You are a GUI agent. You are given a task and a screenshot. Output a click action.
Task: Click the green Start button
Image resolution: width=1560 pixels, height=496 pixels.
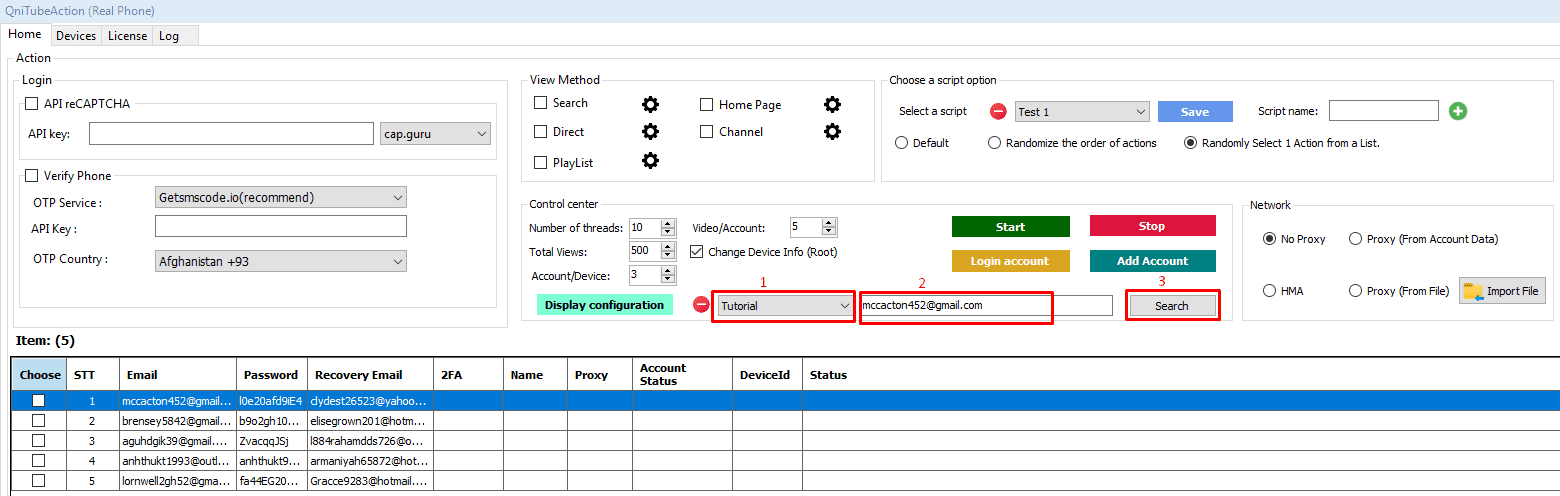click(1011, 226)
